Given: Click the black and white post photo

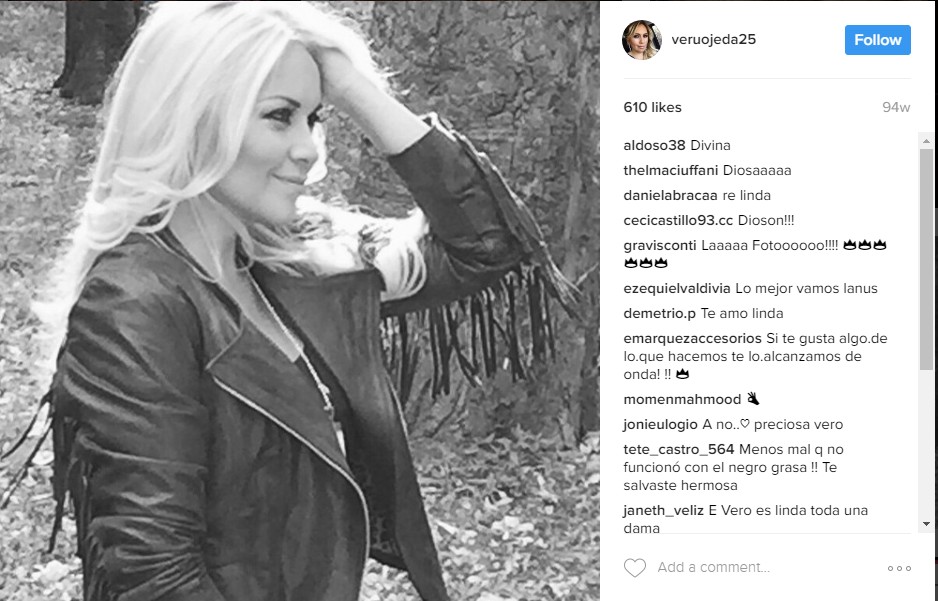Looking at the screenshot, I should click(300, 301).
